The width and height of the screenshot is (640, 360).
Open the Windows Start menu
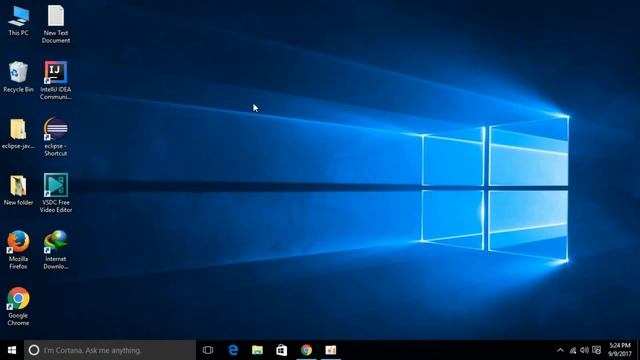click(x=12, y=350)
